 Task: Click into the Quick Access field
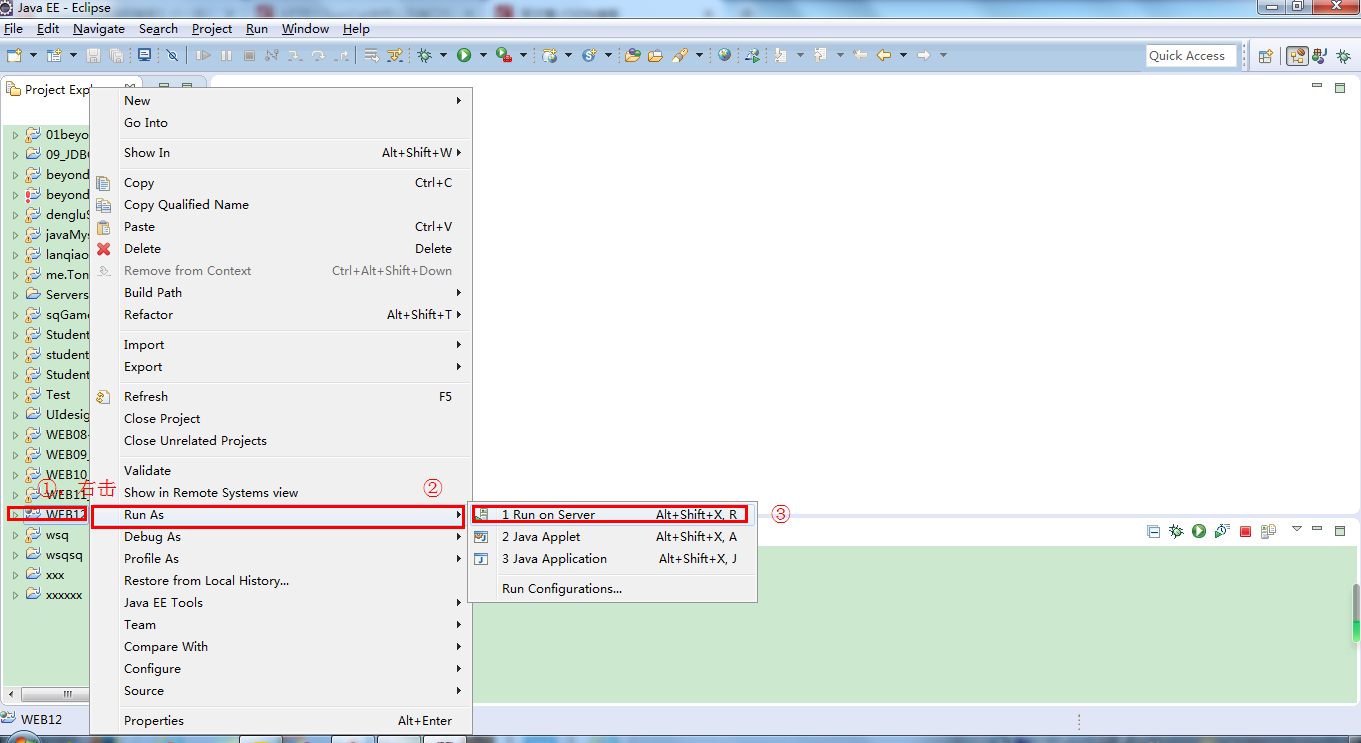[1192, 56]
